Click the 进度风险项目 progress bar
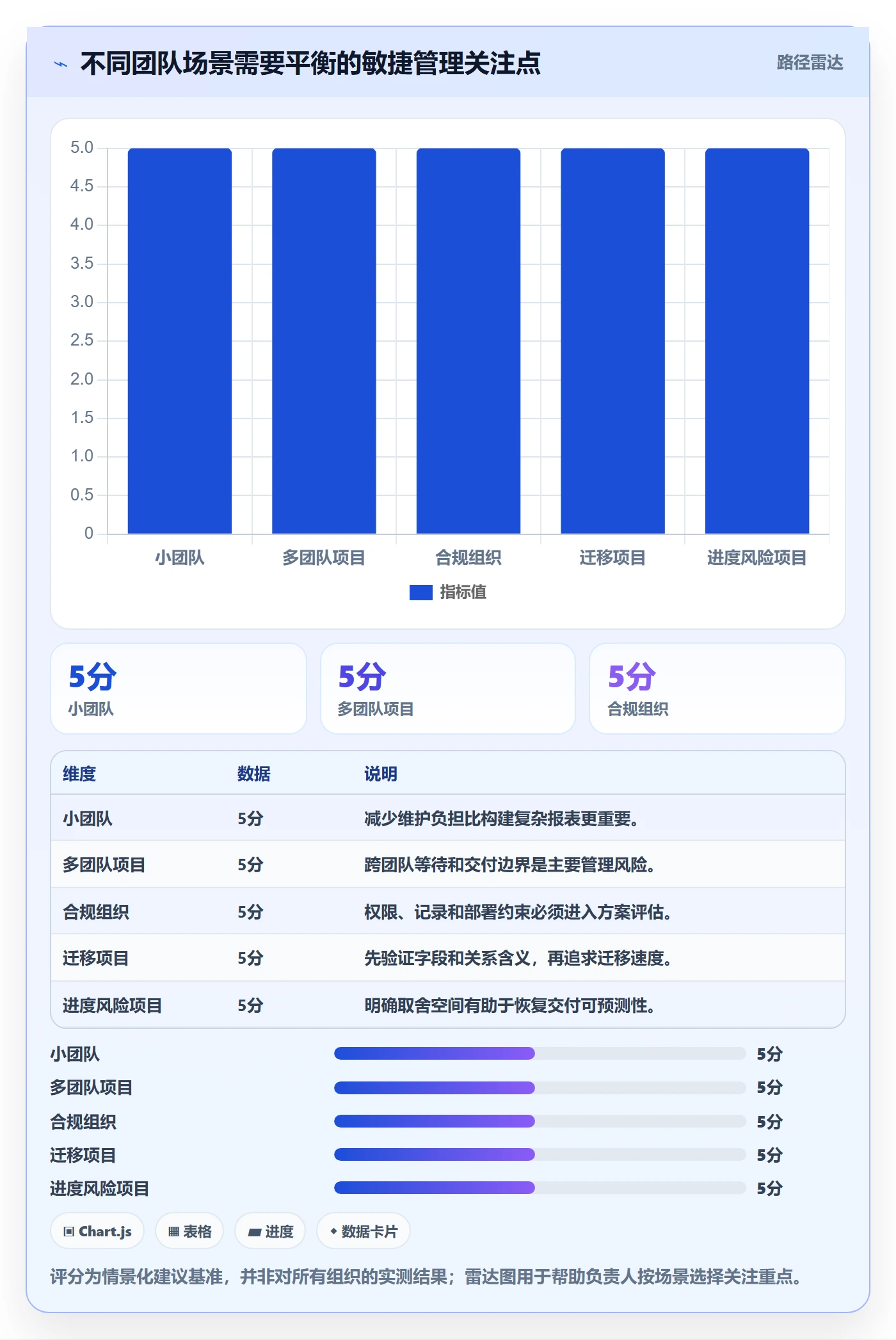This screenshot has height=1340, width=896. click(x=540, y=1188)
